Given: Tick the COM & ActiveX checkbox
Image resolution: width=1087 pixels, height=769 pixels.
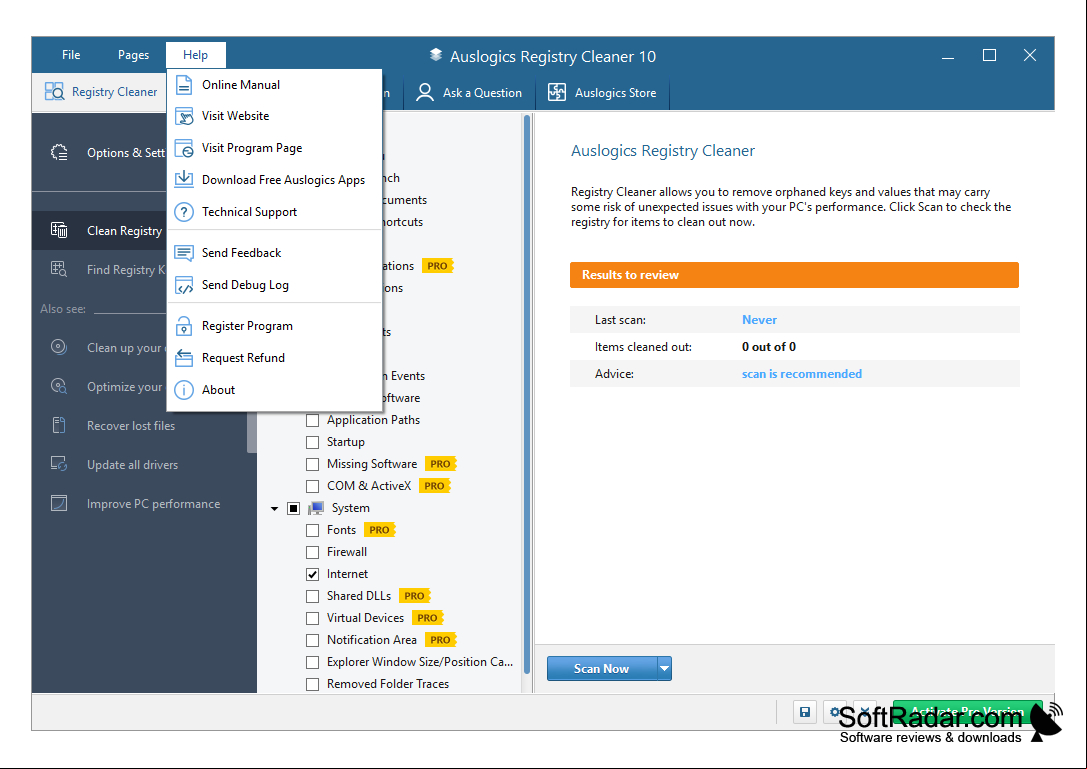Looking at the screenshot, I should click(x=313, y=486).
